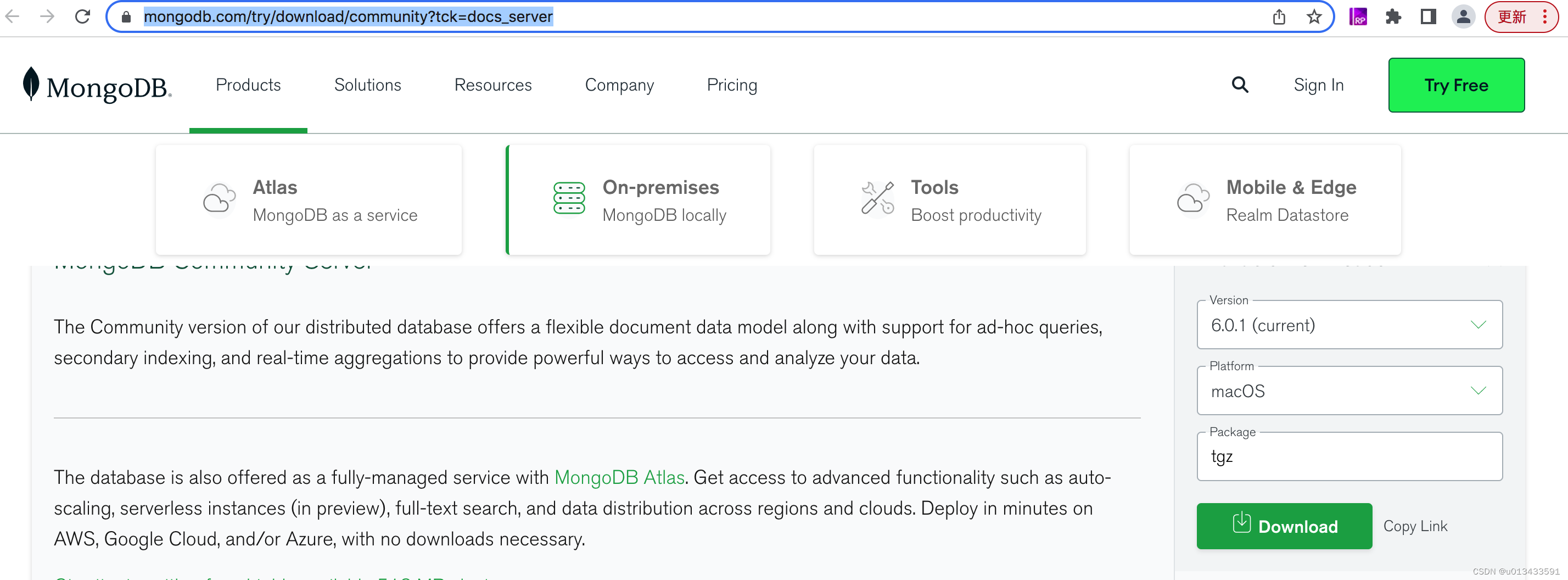
Task: Open the Version 6.0.1 dropdown
Action: [1349, 325]
